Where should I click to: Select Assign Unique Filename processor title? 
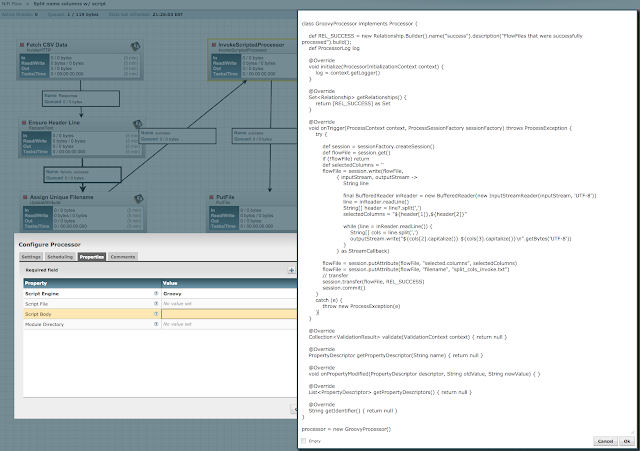62,197
